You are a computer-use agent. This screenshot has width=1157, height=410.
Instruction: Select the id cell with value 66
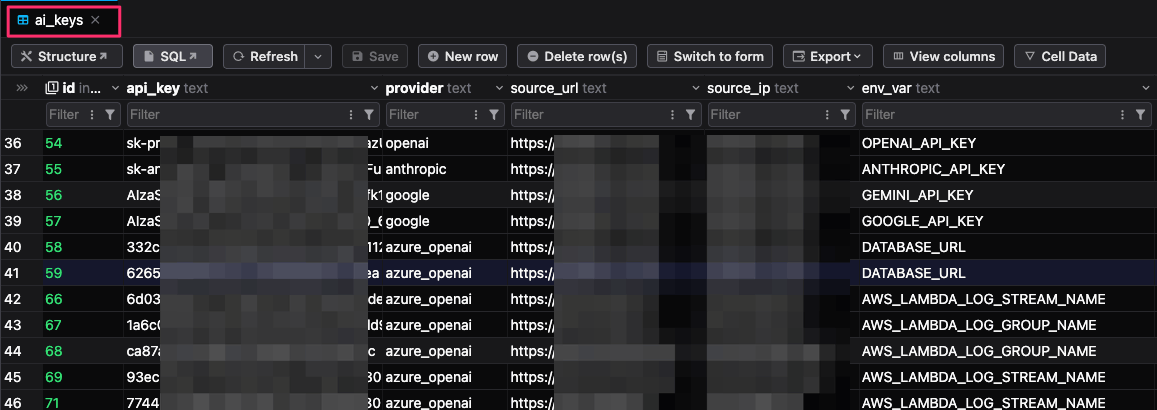coord(83,299)
